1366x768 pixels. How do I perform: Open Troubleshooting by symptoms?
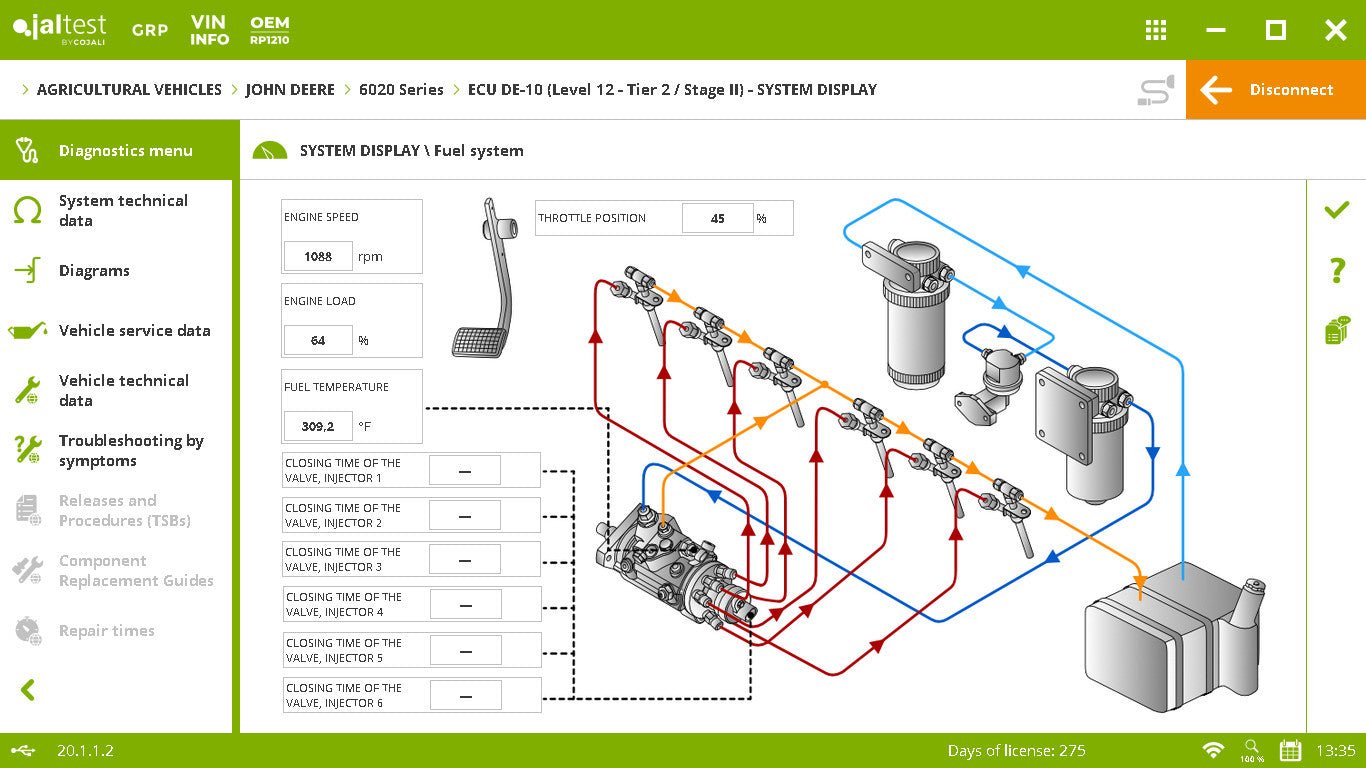132,450
